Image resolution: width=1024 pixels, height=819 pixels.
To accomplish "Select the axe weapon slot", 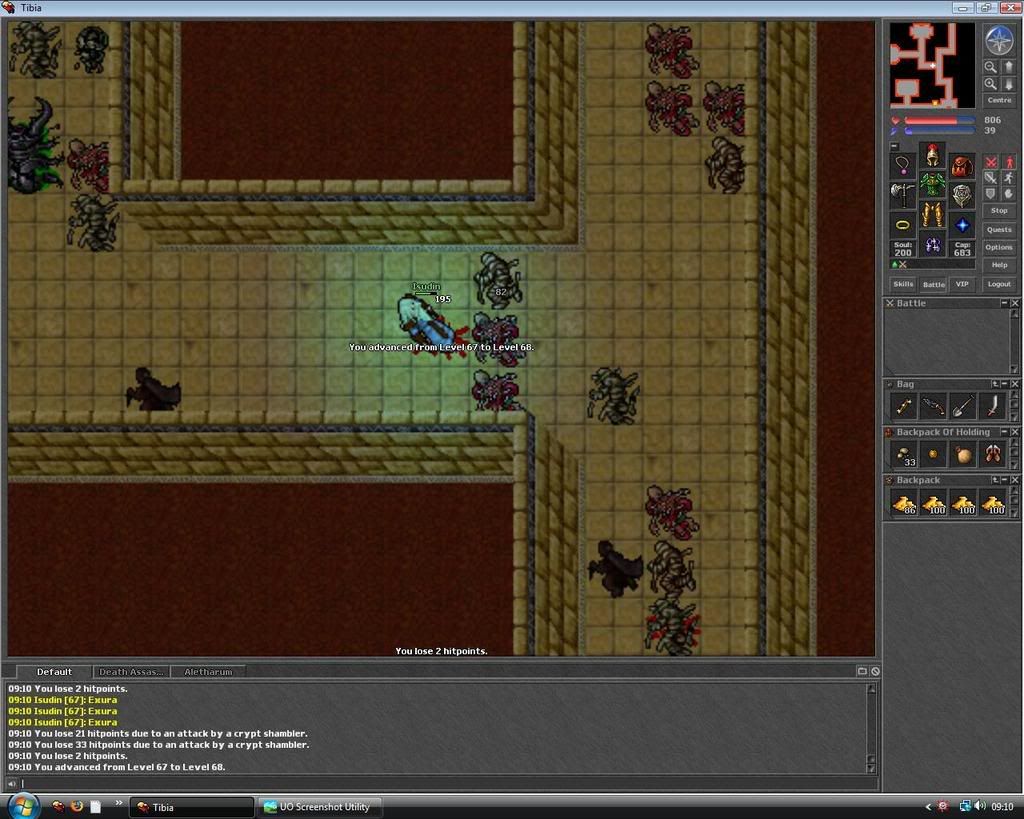I will pos(903,194).
